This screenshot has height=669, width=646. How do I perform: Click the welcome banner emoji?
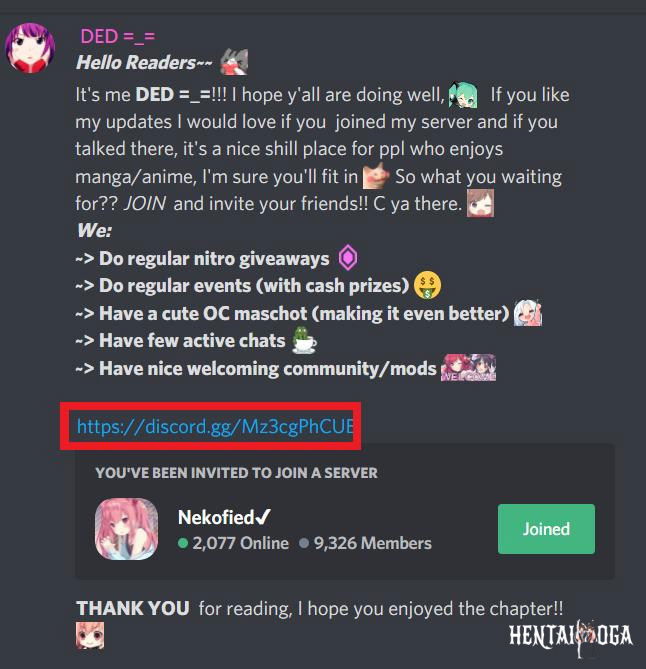click(x=468, y=367)
